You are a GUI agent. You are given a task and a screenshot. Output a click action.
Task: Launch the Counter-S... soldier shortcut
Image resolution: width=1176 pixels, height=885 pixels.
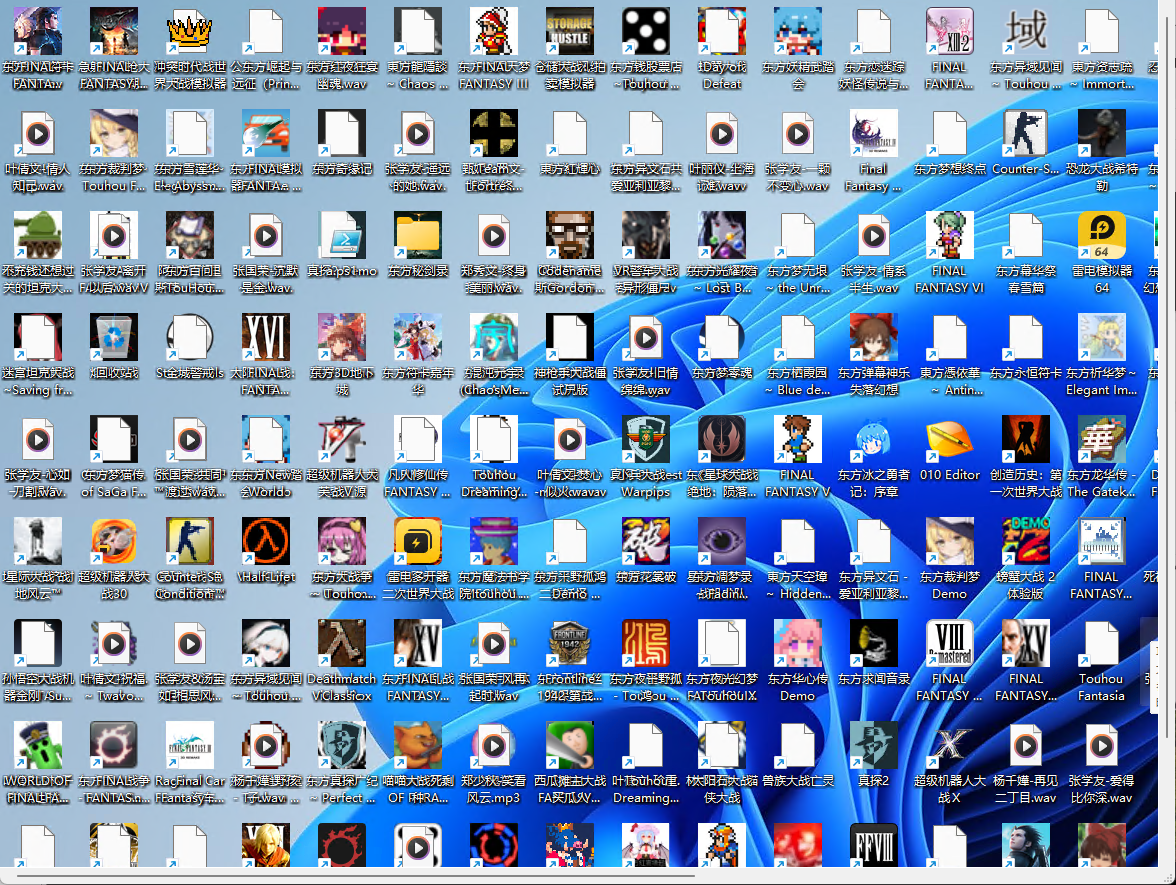[1026, 134]
